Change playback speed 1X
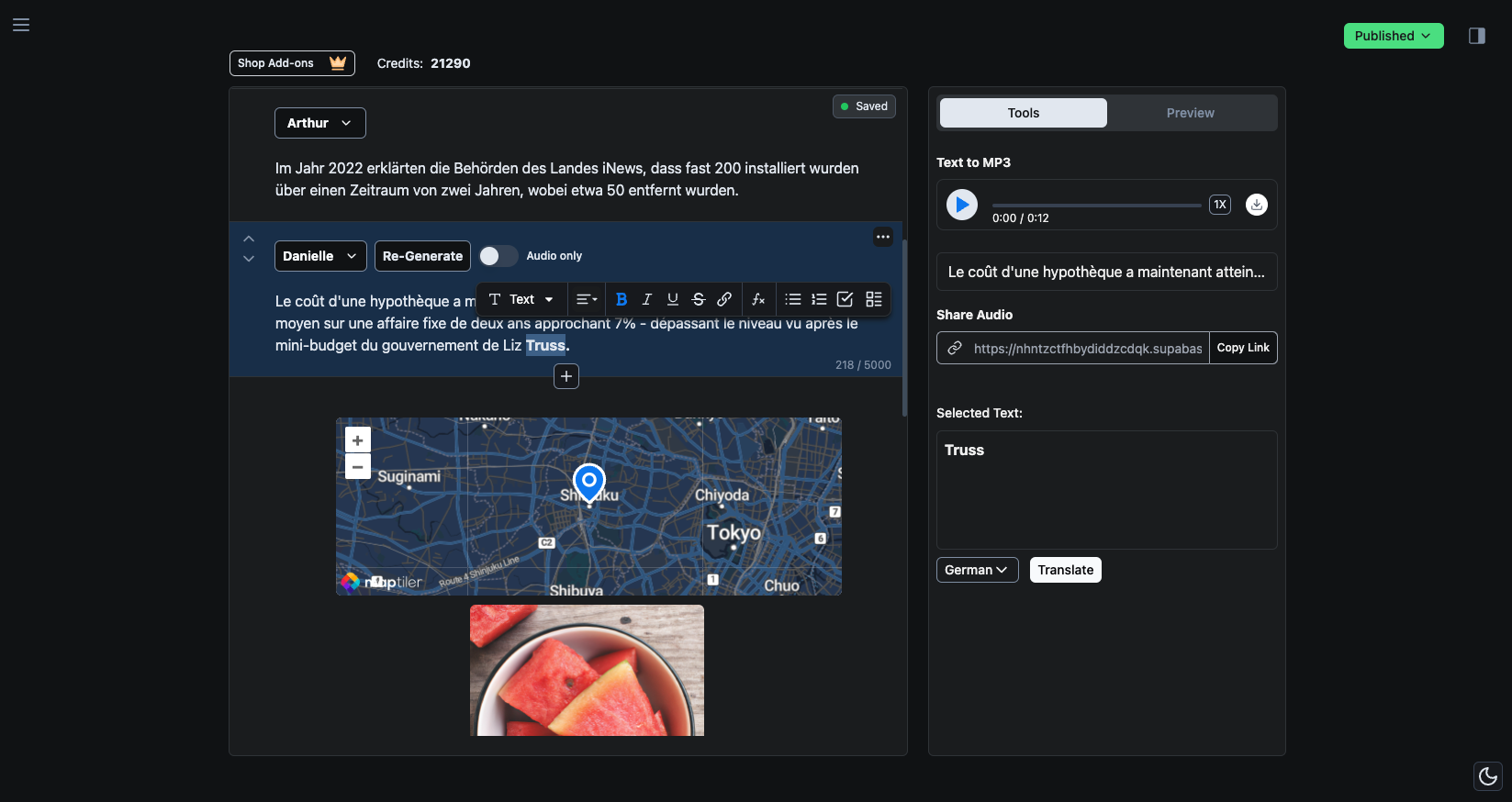 click(1220, 205)
